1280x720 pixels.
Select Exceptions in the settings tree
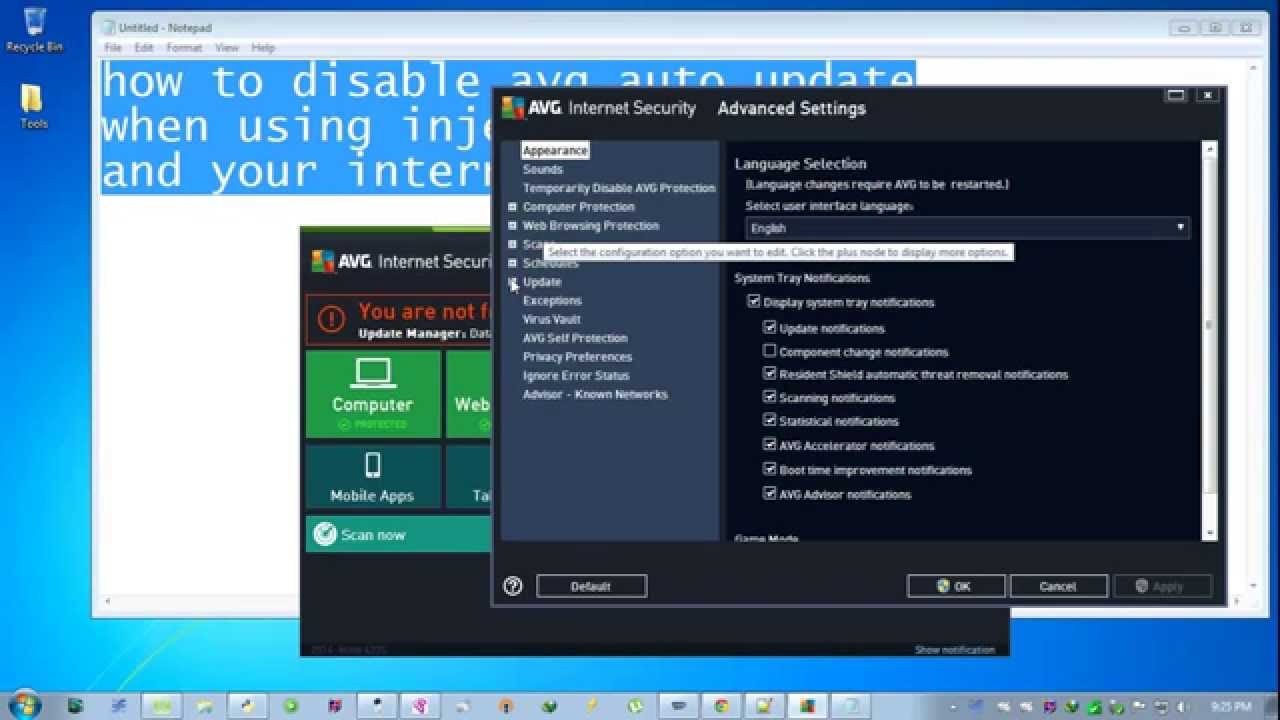pyautogui.click(x=552, y=301)
